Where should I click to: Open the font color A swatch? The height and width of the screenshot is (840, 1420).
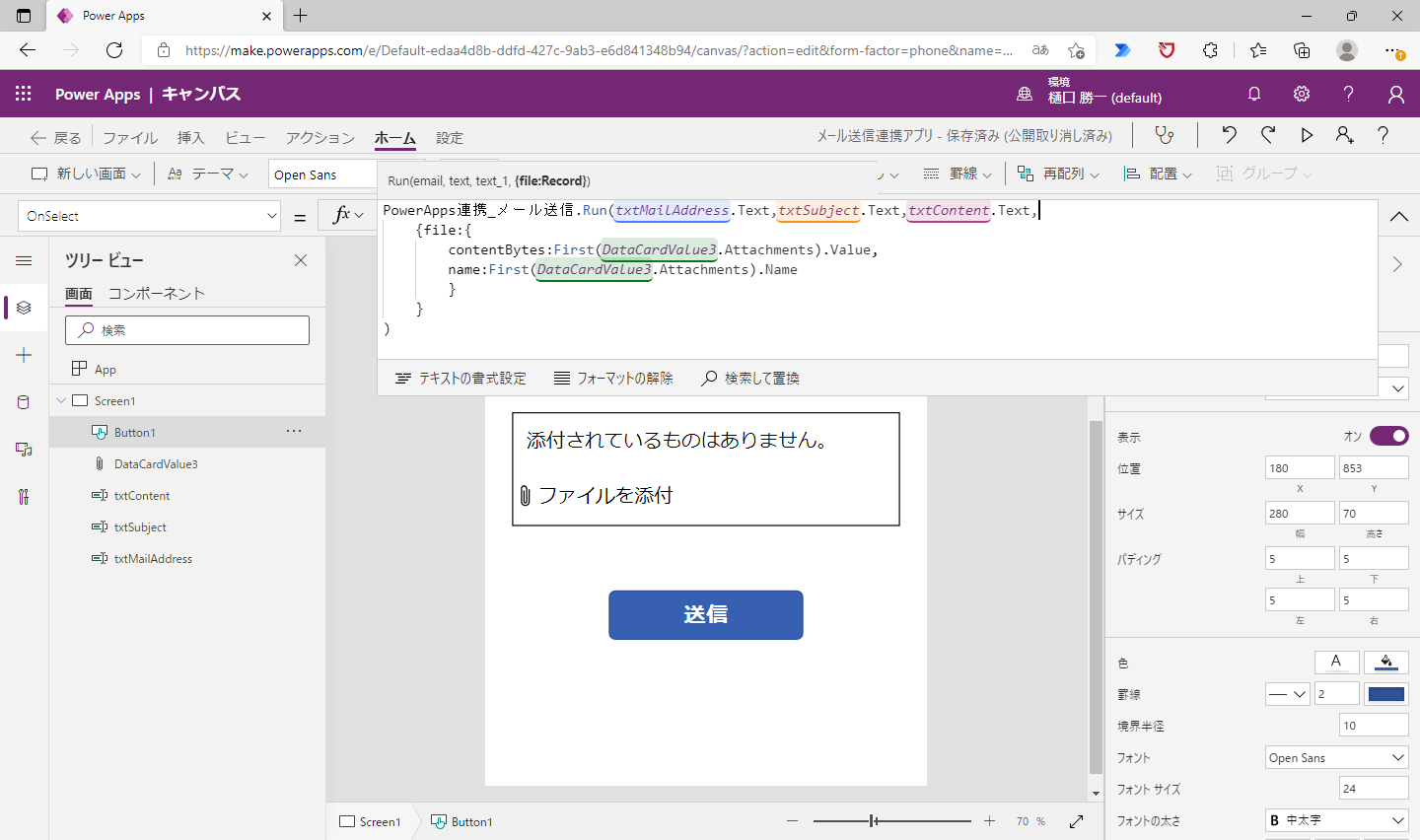click(x=1336, y=662)
